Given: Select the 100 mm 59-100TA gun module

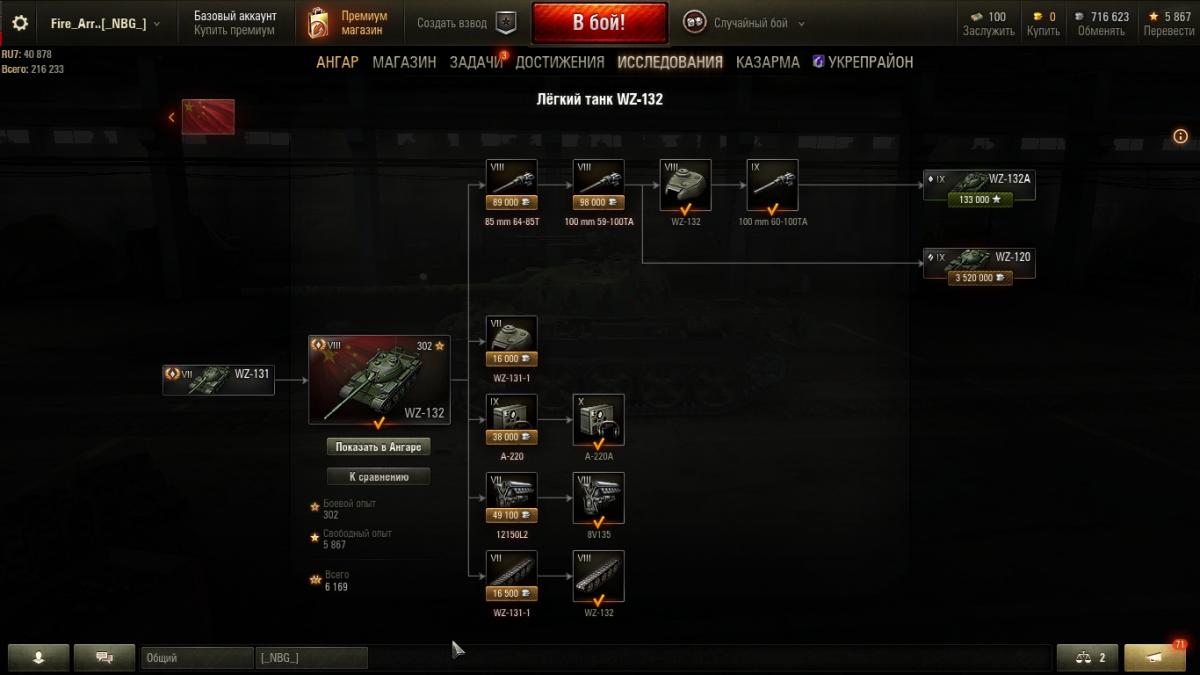Looking at the screenshot, I should (599, 185).
